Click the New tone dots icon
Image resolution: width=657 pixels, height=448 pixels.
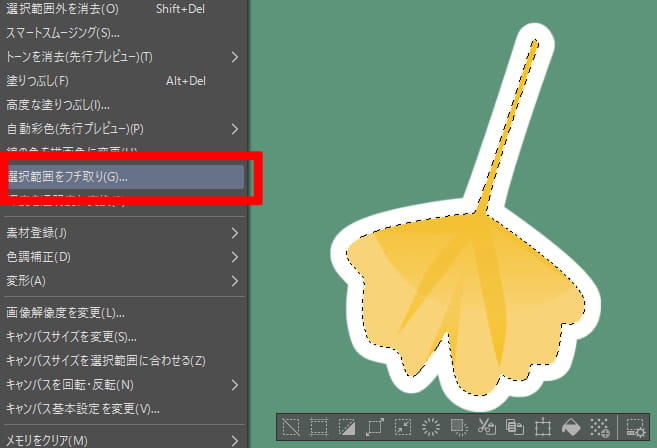tap(599, 427)
